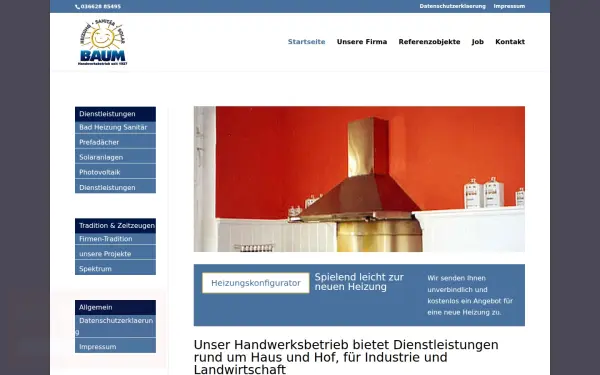Call phone number 036628 85495
Image resolution: width=600 pixels, height=375 pixels.
tap(101, 7)
